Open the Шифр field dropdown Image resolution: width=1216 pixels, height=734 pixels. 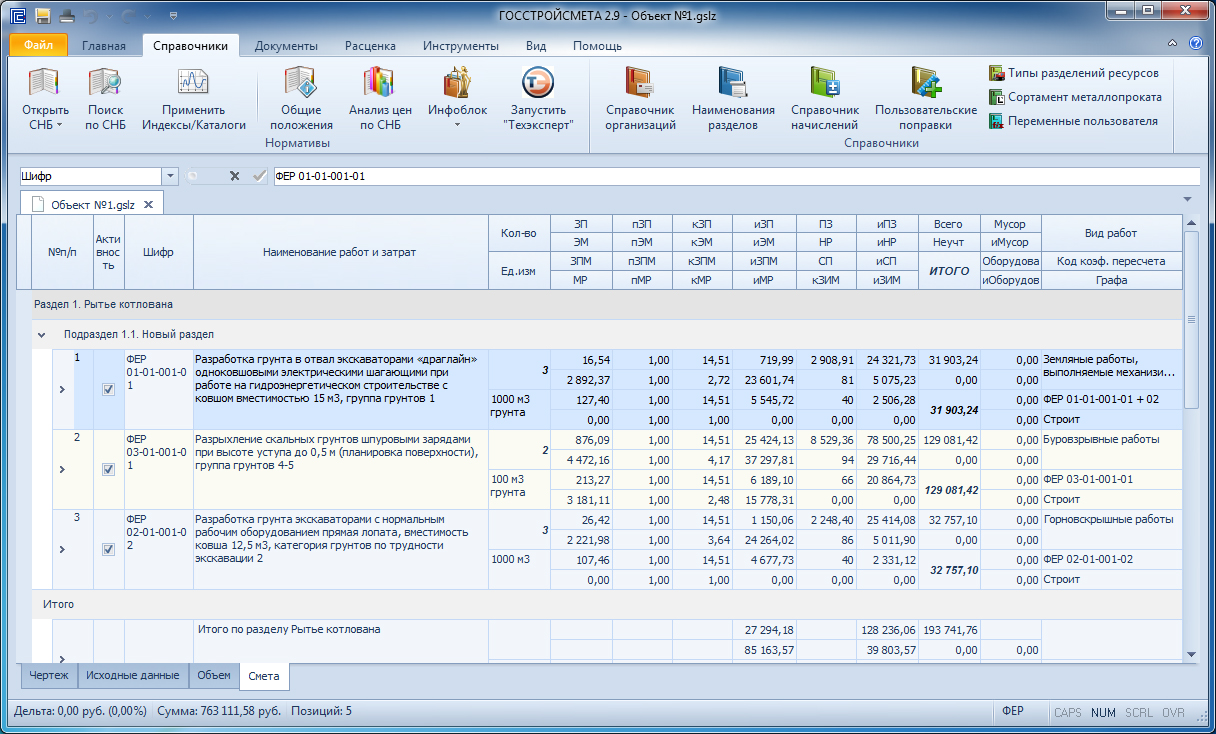170,176
